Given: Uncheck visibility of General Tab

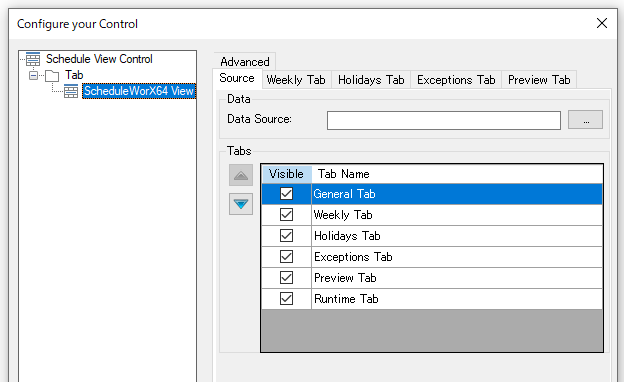Looking at the screenshot, I should pos(286,194).
